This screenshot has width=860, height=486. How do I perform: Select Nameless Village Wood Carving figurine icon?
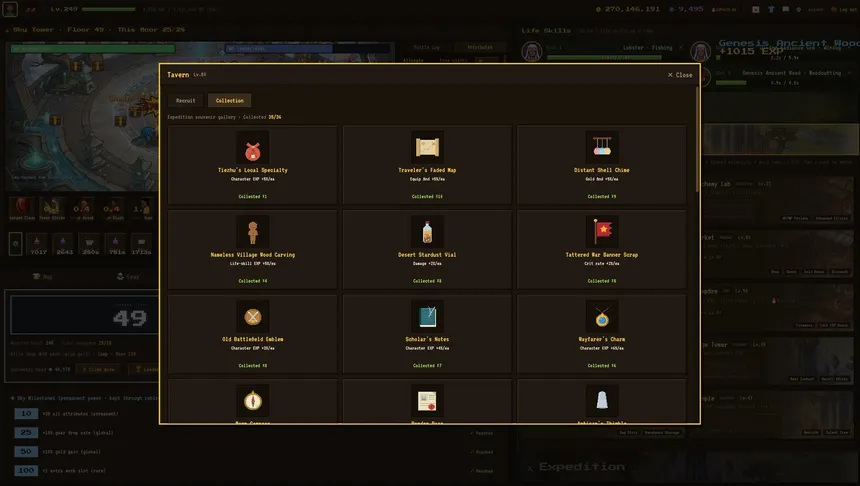pos(253,231)
